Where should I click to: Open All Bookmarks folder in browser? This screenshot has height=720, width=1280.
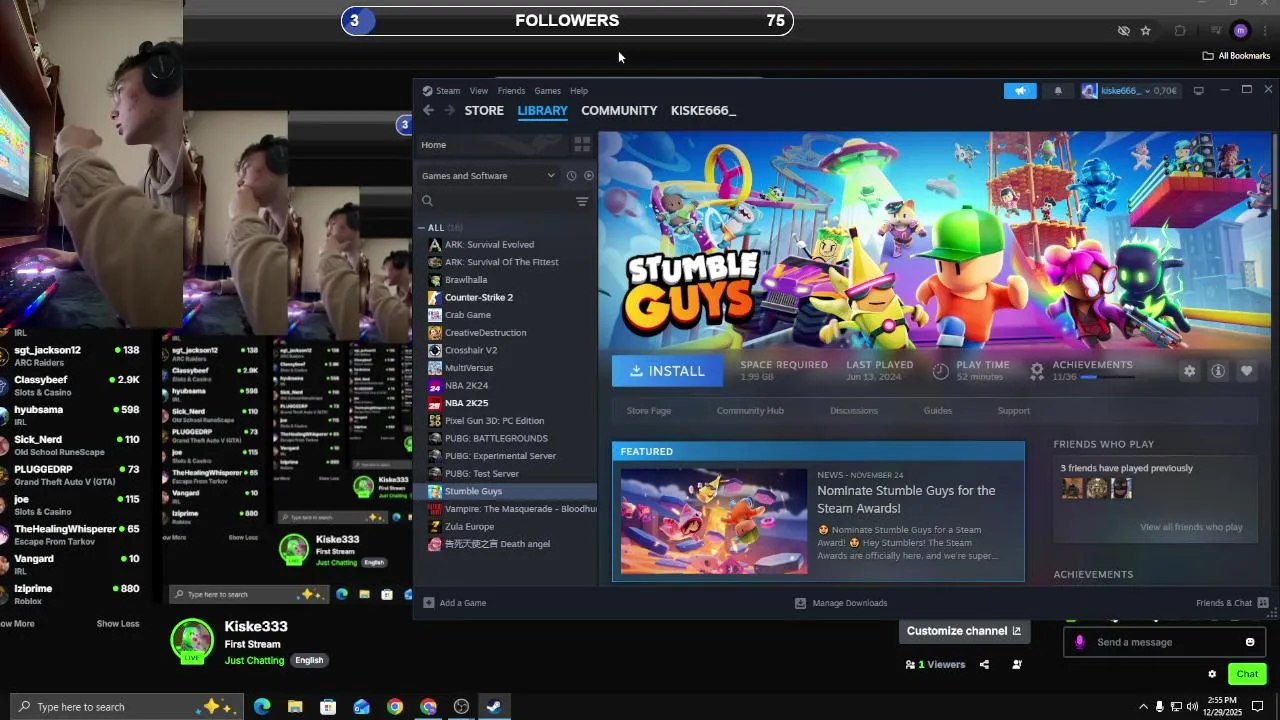point(1236,56)
